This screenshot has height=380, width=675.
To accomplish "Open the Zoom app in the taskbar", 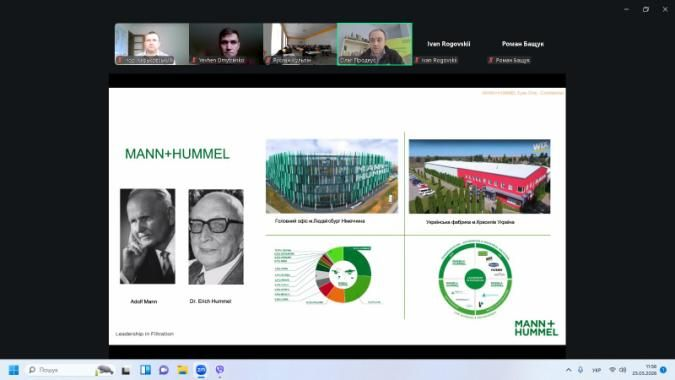I will (x=201, y=370).
